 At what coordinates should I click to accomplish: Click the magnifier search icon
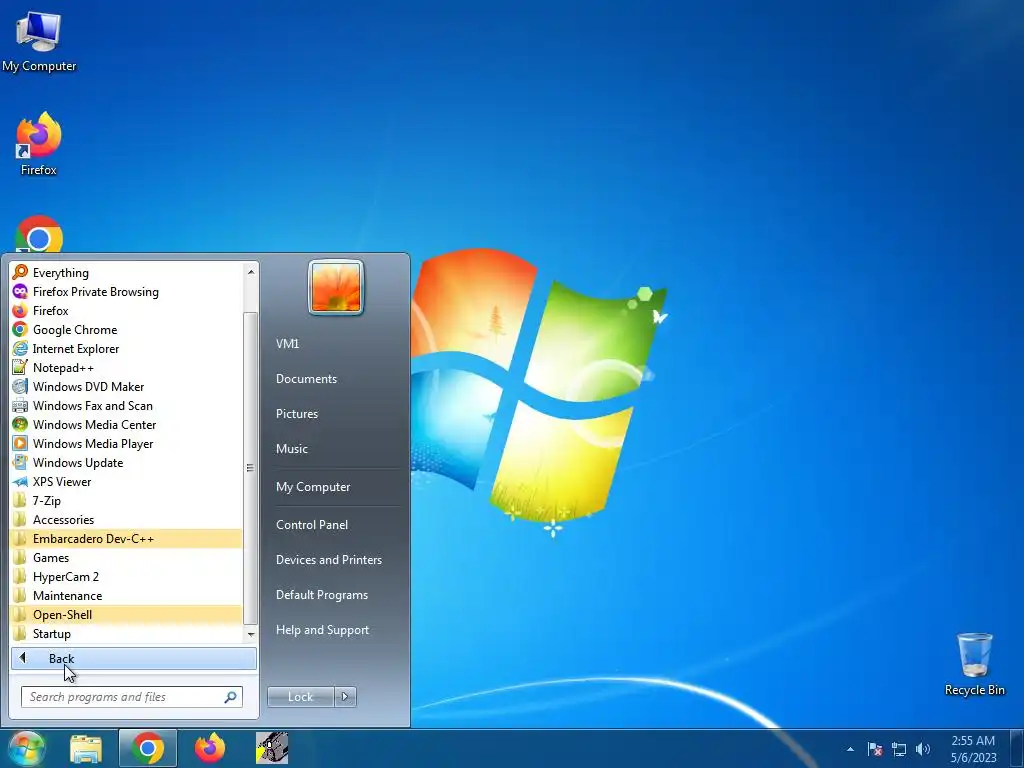point(230,697)
